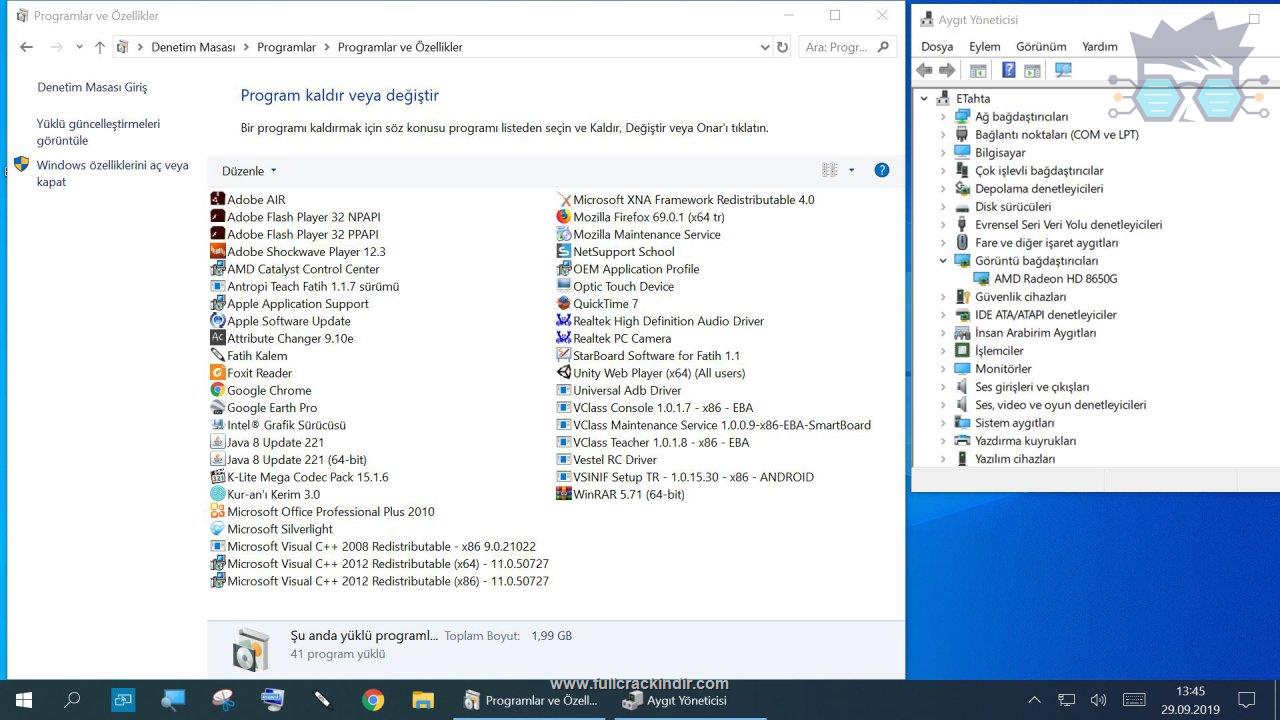Open help with the blue question mark icon
Image resolution: width=1280 pixels, height=720 pixels.
tap(882, 170)
